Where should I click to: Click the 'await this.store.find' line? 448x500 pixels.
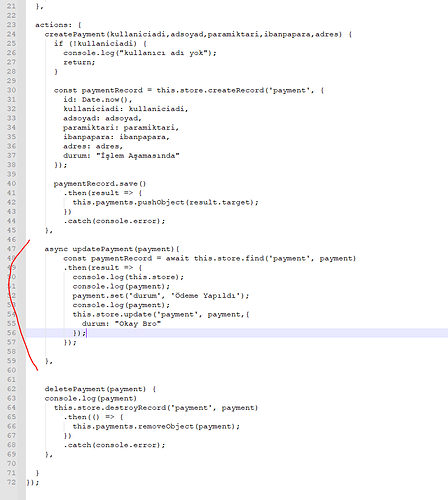(x=210, y=258)
